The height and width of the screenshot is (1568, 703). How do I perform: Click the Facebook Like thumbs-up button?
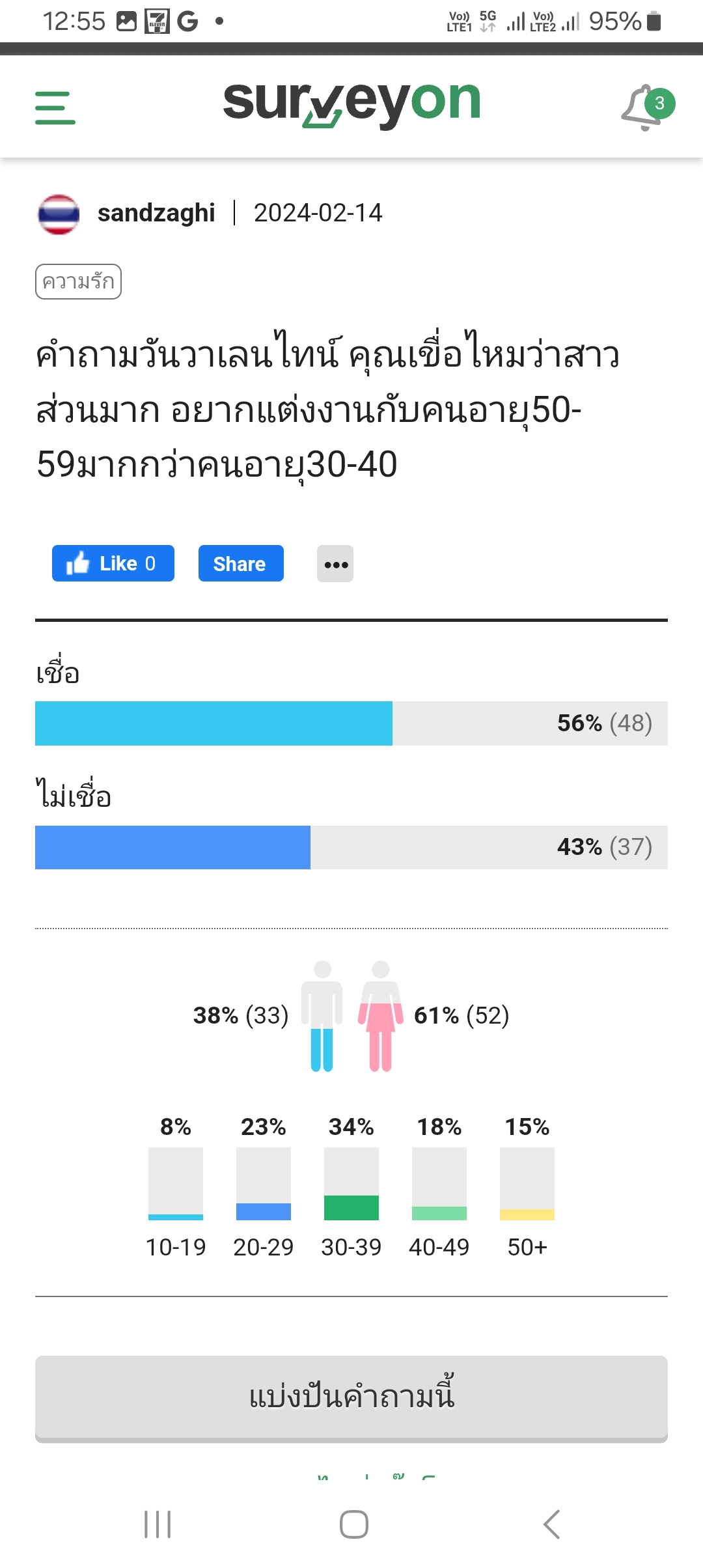[113, 563]
